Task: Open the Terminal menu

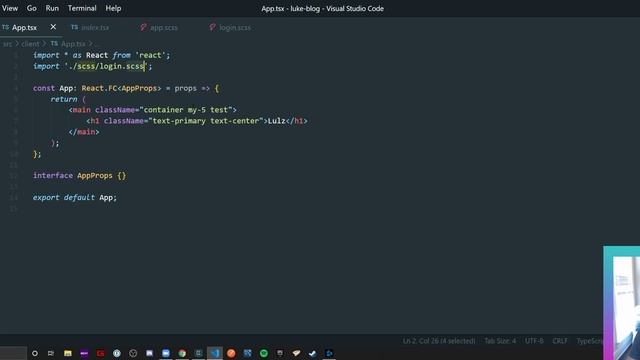Action: (x=82, y=8)
